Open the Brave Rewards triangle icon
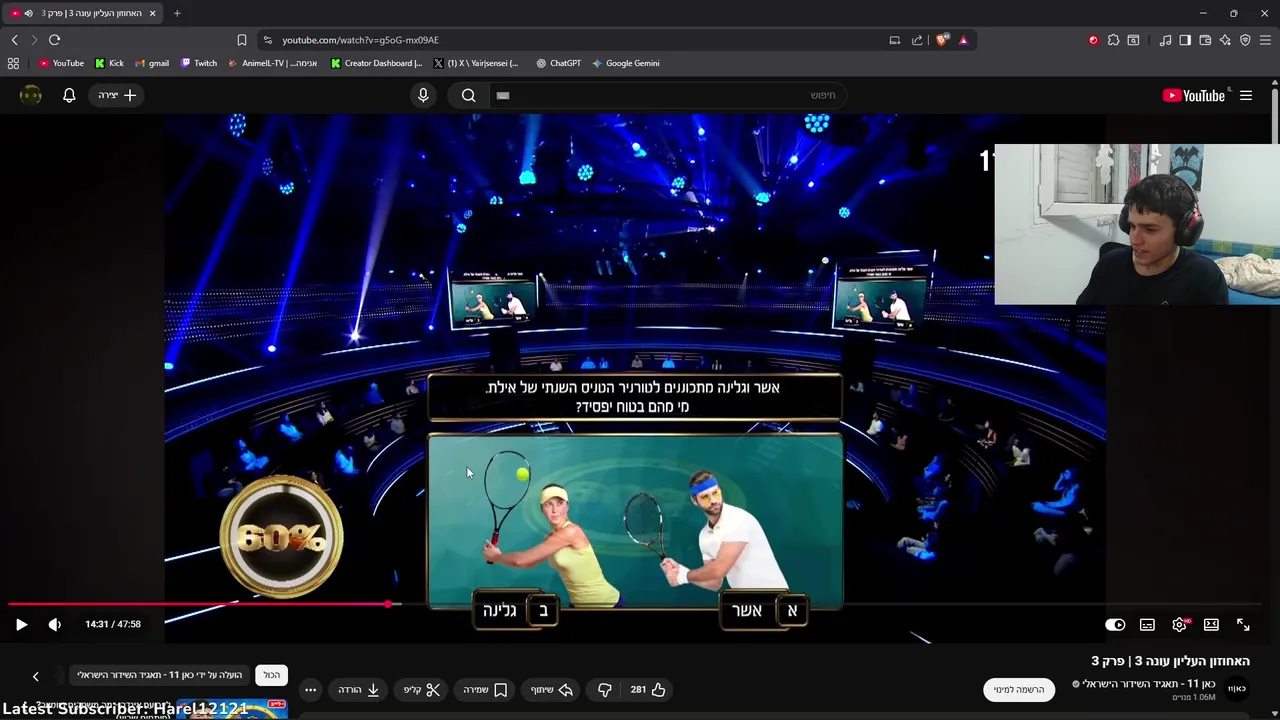1280x720 pixels. pos(963,40)
